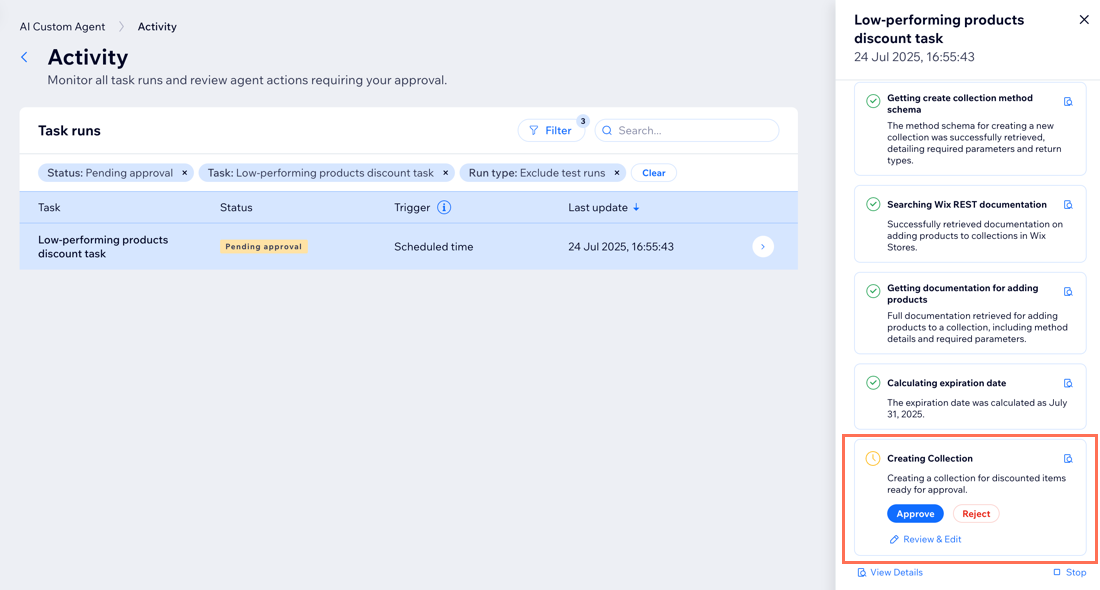This screenshot has height=590, width=1100.
Task: Clear all applied filters
Action: click(653, 173)
